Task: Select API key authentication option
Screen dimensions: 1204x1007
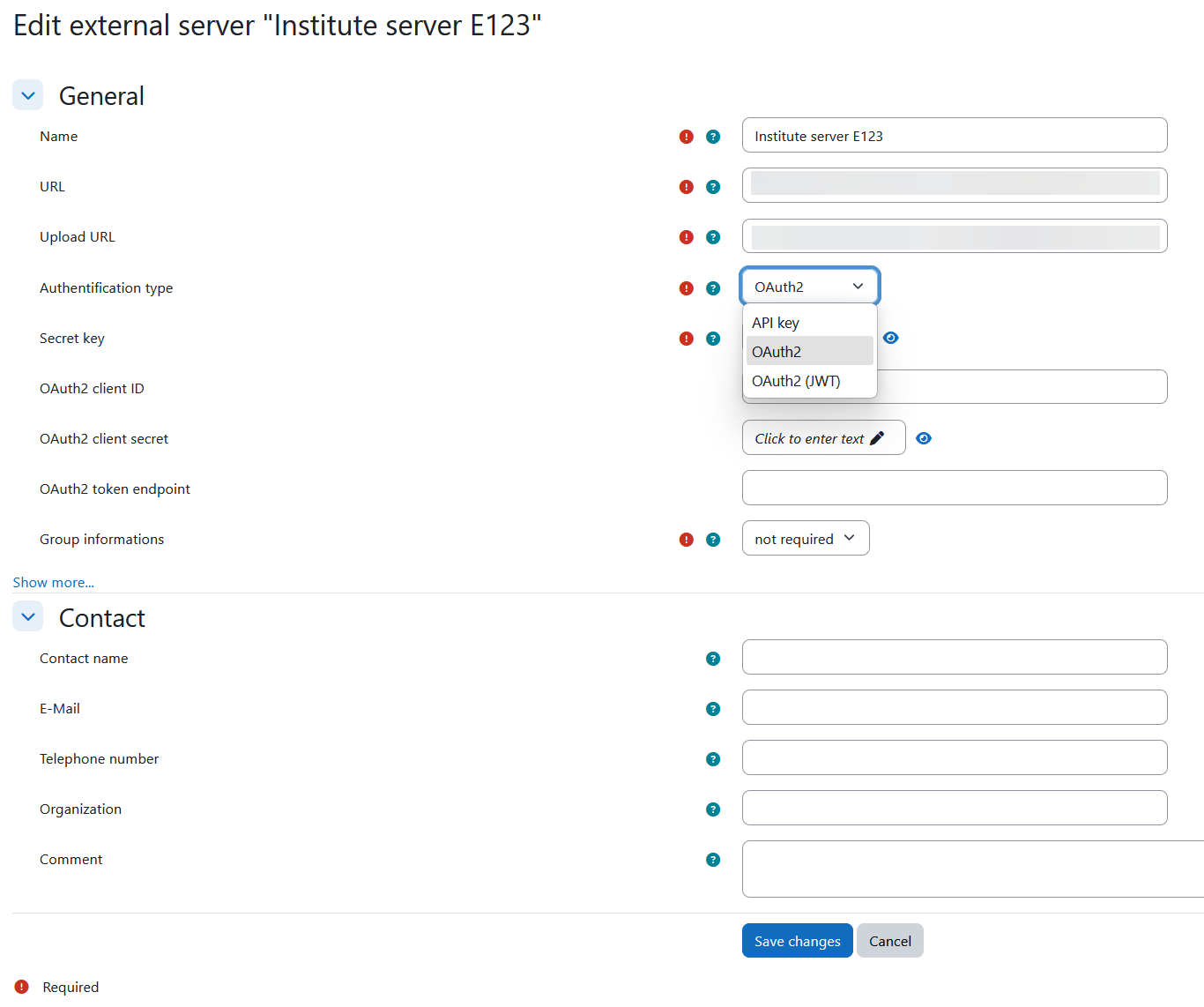Action: [776, 323]
